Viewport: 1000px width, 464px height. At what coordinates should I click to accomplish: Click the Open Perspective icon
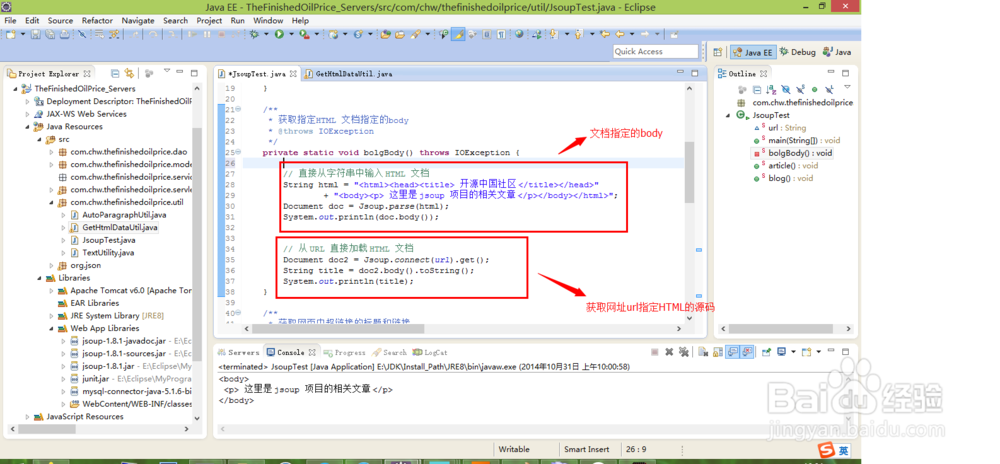click(717, 52)
